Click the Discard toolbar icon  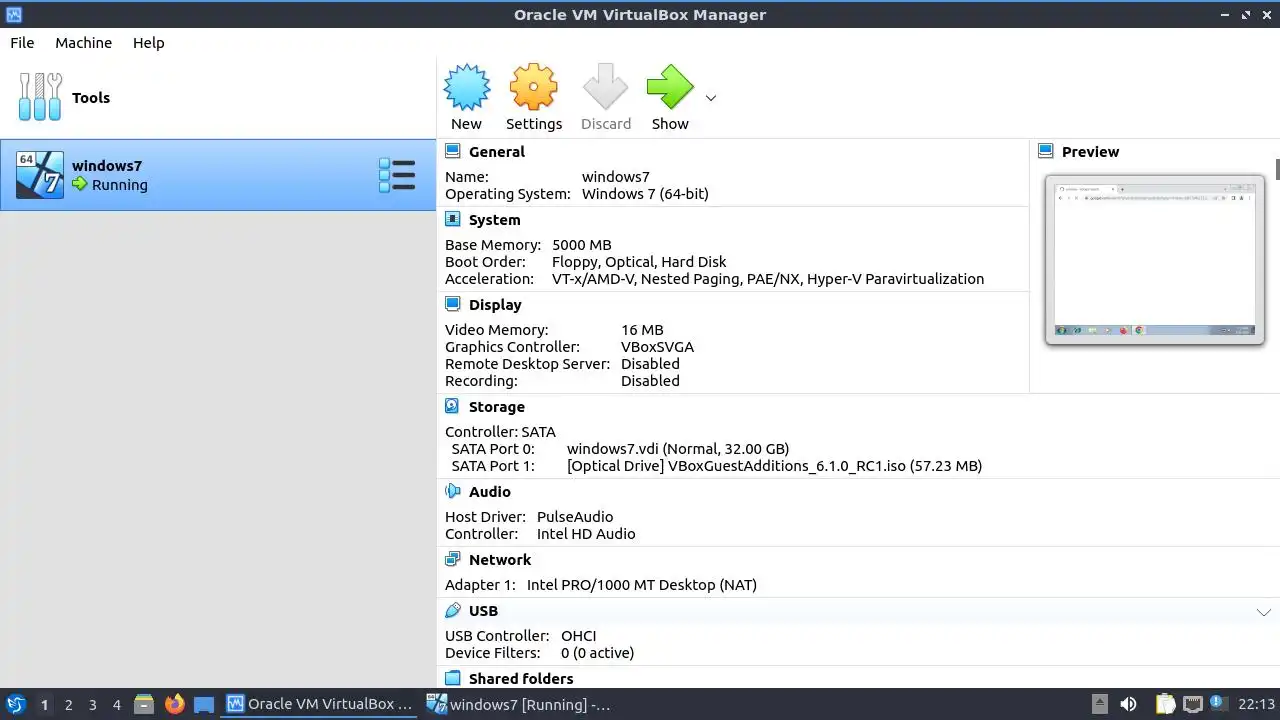click(x=605, y=88)
